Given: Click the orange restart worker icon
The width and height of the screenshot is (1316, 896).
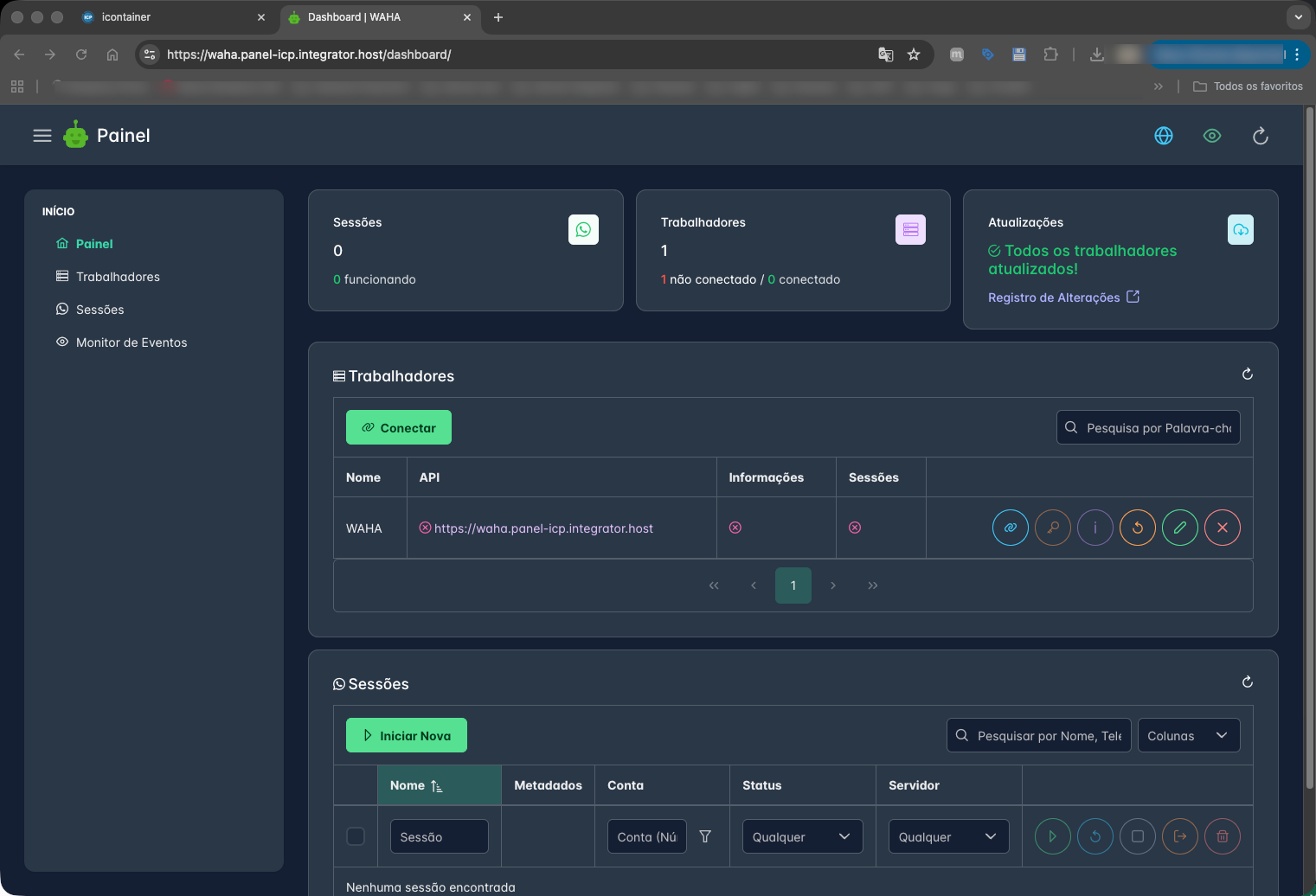Looking at the screenshot, I should [1137, 528].
